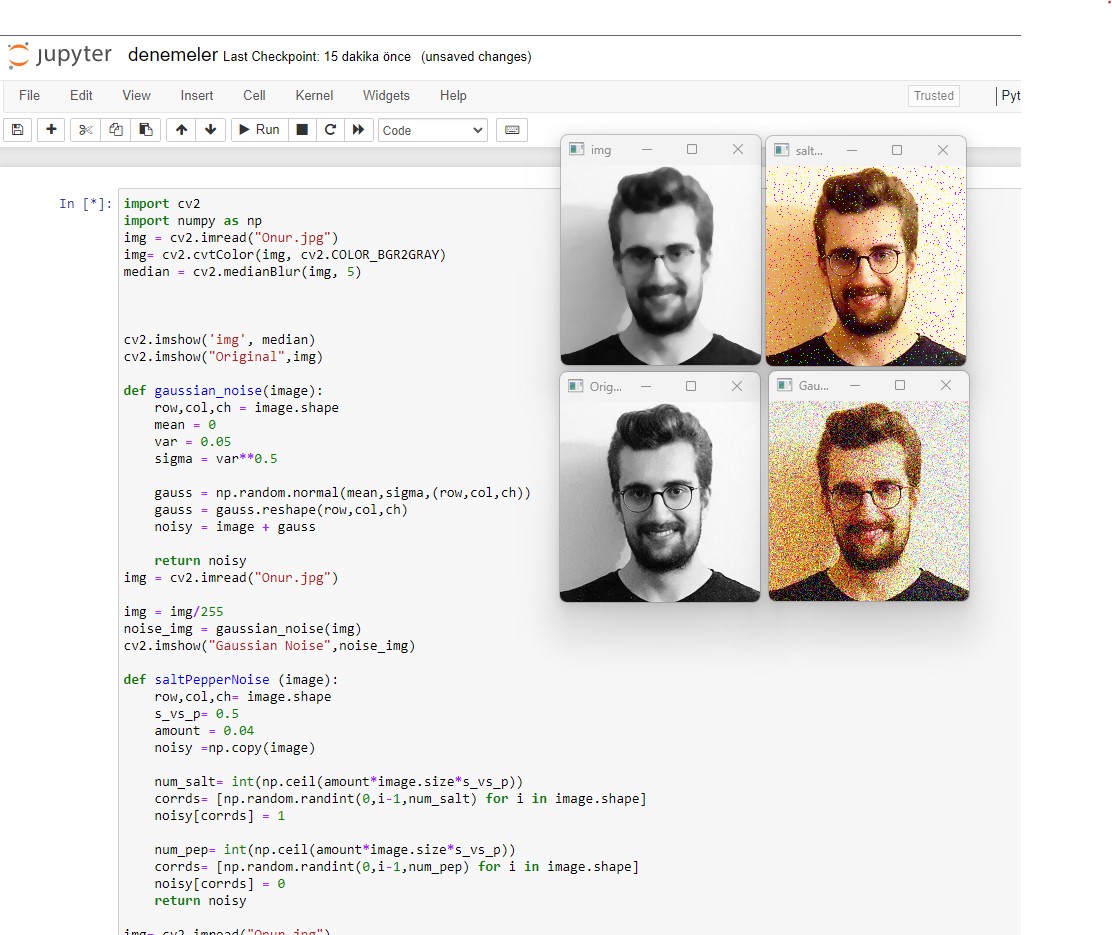The height and width of the screenshot is (935, 1112).
Task: Click the median blurred image in img window
Action: pyautogui.click(x=660, y=264)
